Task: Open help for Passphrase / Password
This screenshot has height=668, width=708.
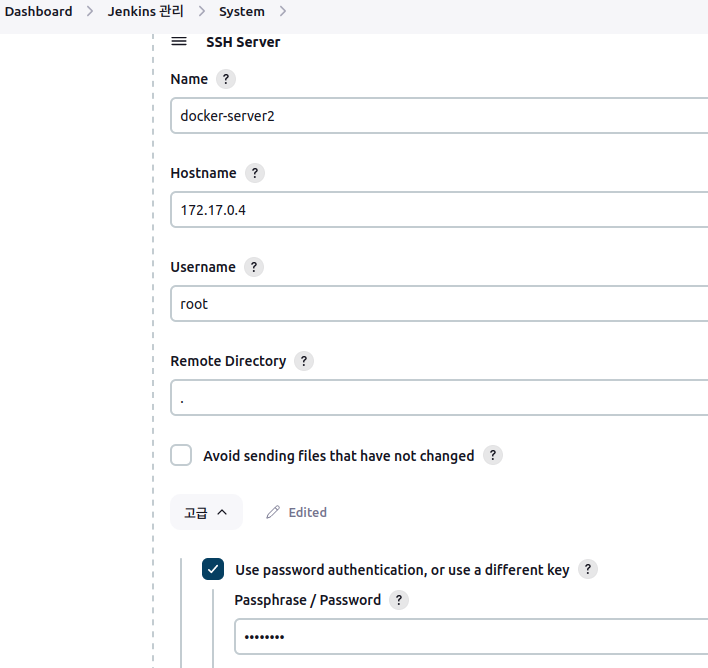Action: (x=399, y=600)
